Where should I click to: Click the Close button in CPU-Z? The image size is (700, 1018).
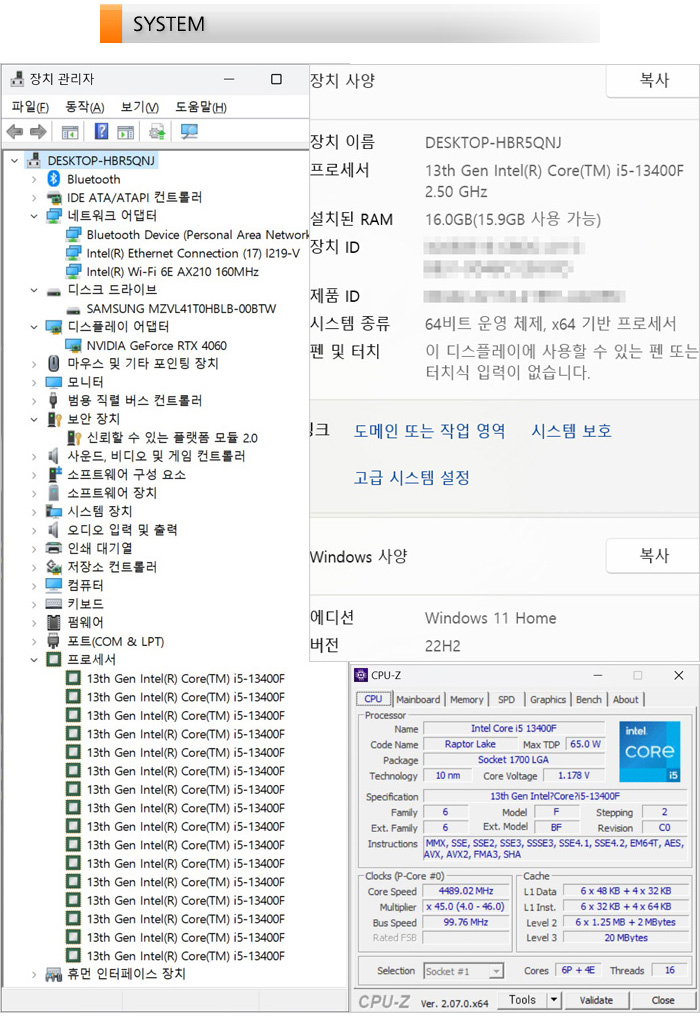point(662,1000)
